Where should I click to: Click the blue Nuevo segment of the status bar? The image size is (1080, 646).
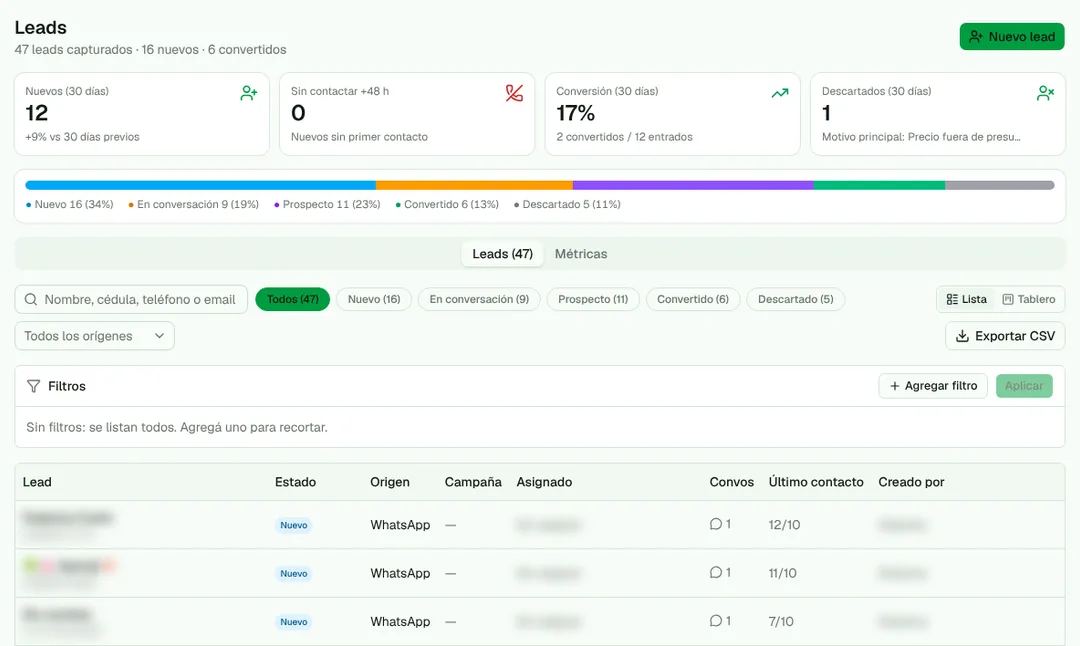tap(200, 185)
